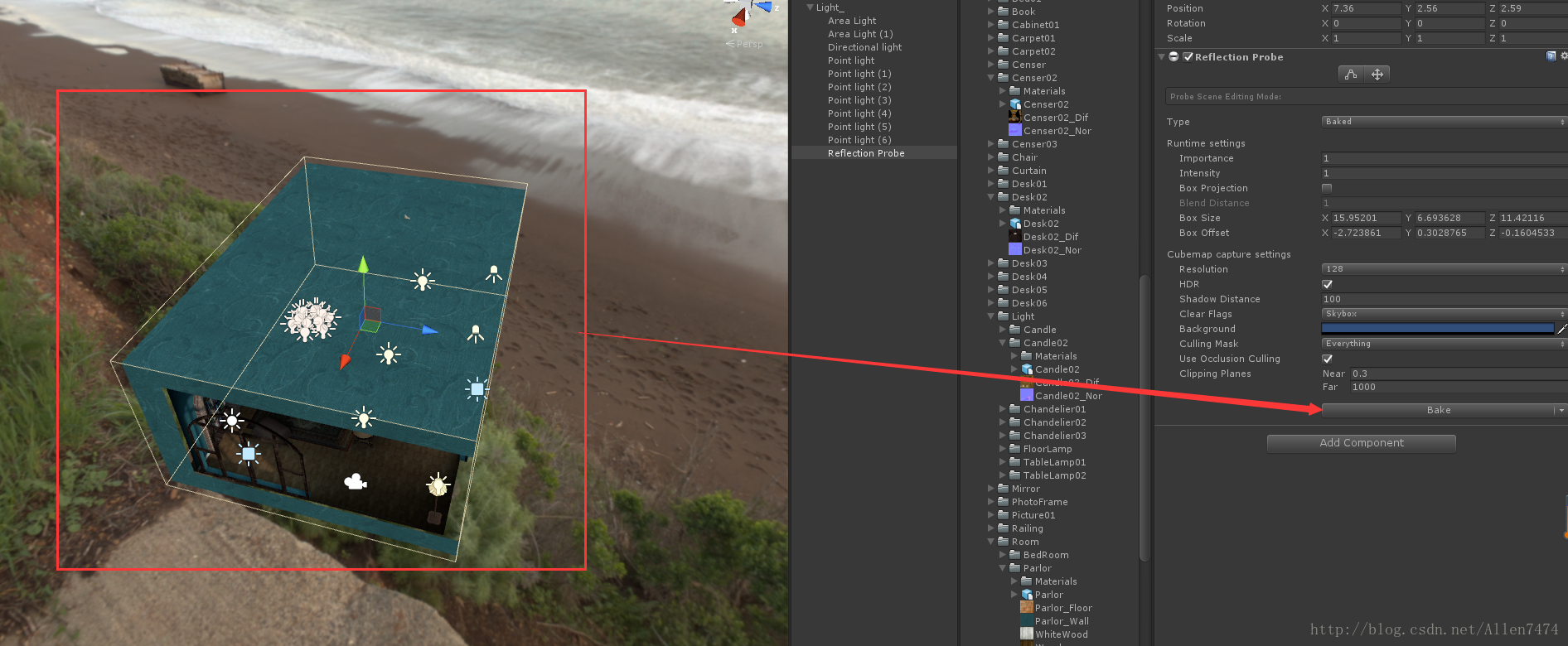
Task: Click the Railing folder icon
Action: (1003, 528)
